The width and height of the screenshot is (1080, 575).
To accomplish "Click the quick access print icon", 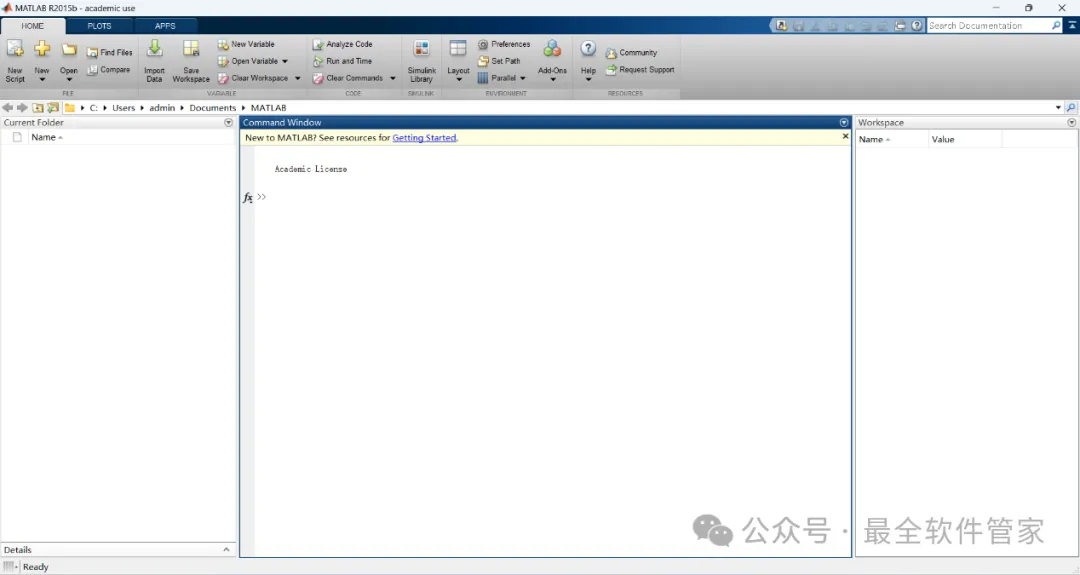I will pos(900,25).
